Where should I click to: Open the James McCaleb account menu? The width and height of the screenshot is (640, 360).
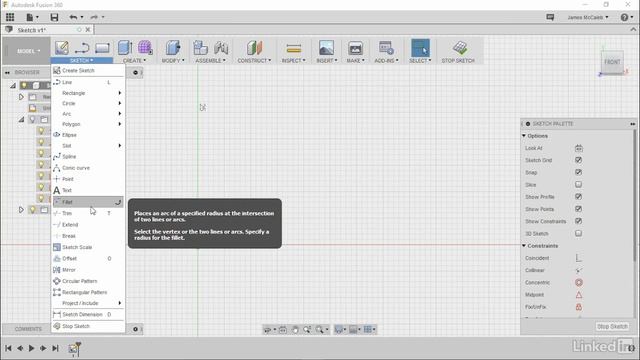point(588,17)
